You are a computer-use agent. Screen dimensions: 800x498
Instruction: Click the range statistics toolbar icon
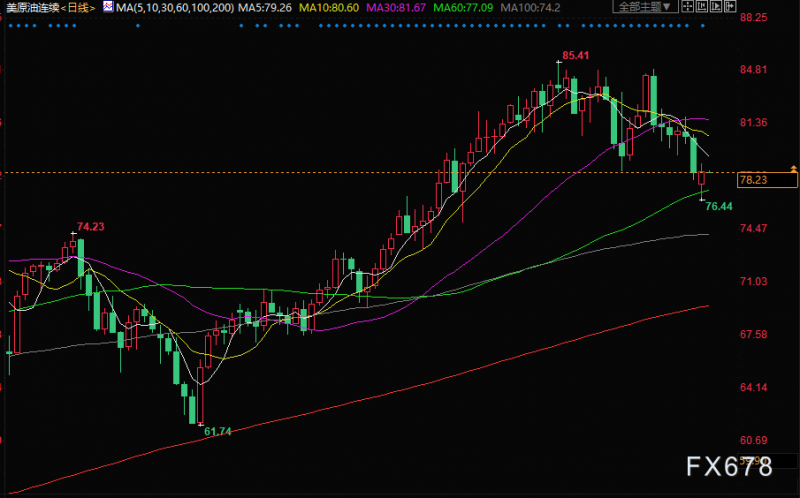pos(702,6)
